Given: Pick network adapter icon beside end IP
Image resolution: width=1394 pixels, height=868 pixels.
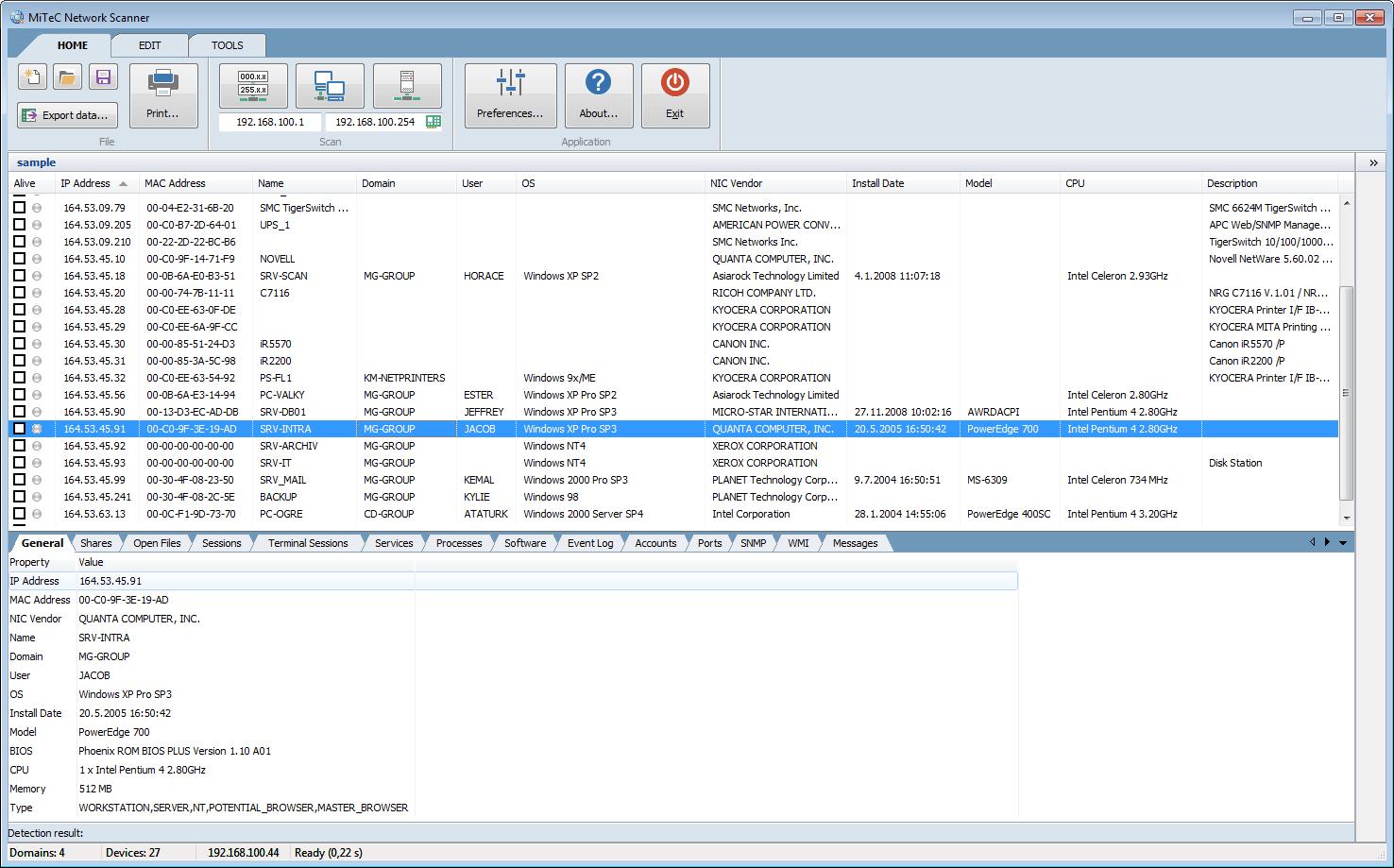Looking at the screenshot, I should point(433,122).
